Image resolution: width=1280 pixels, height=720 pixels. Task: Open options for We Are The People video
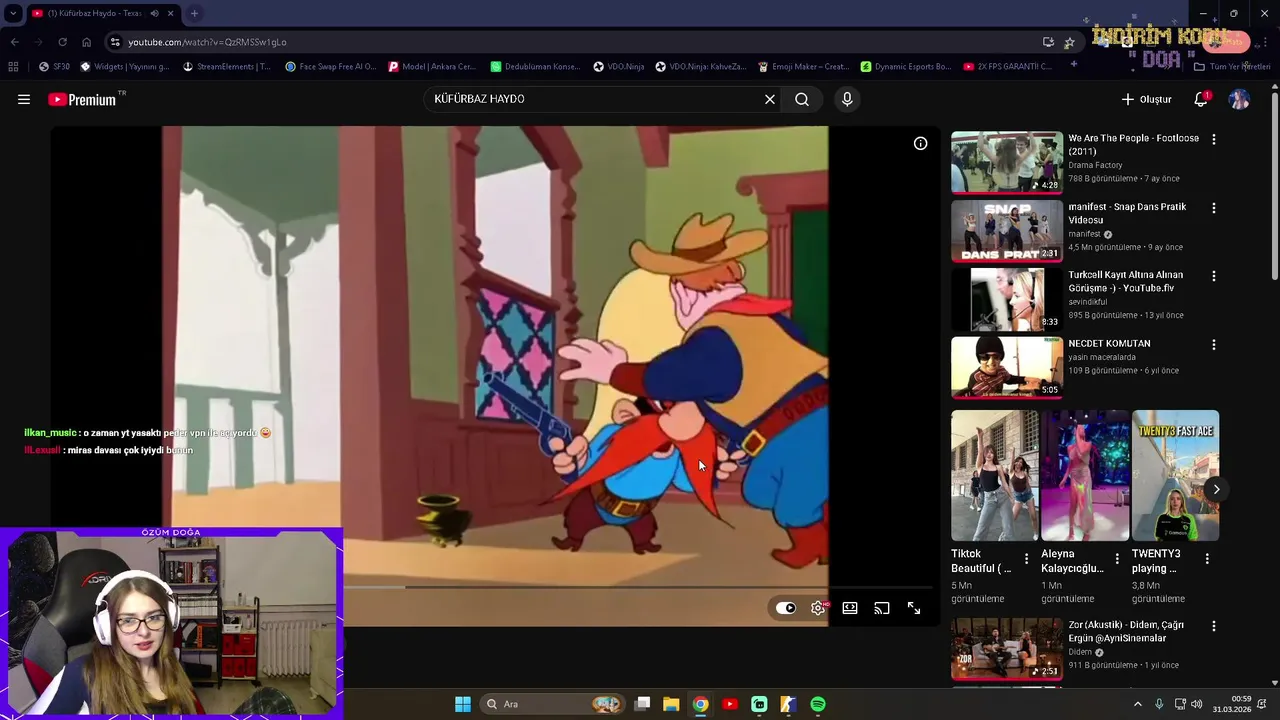[1214, 140]
